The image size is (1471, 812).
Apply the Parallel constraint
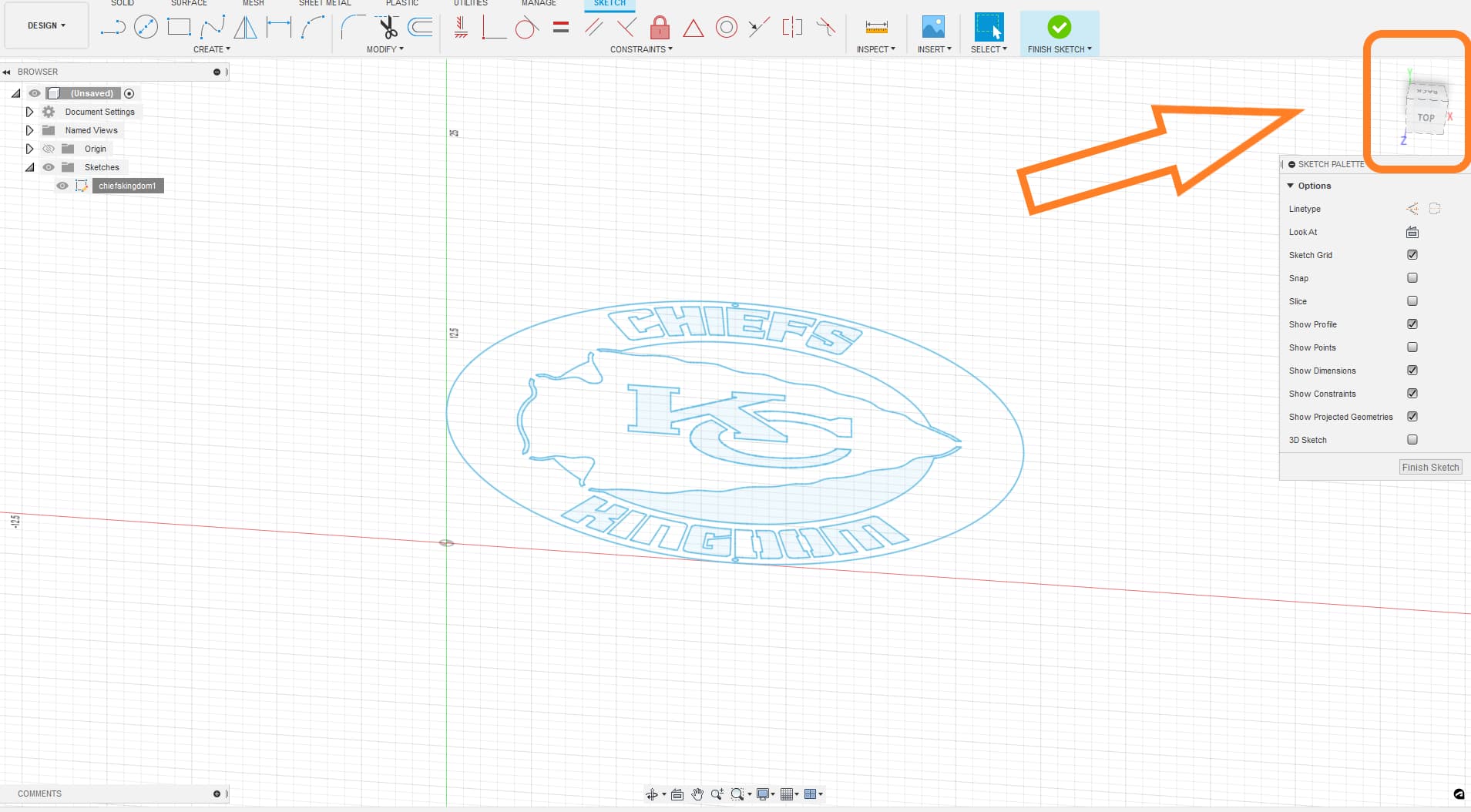click(x=594, y=28)
